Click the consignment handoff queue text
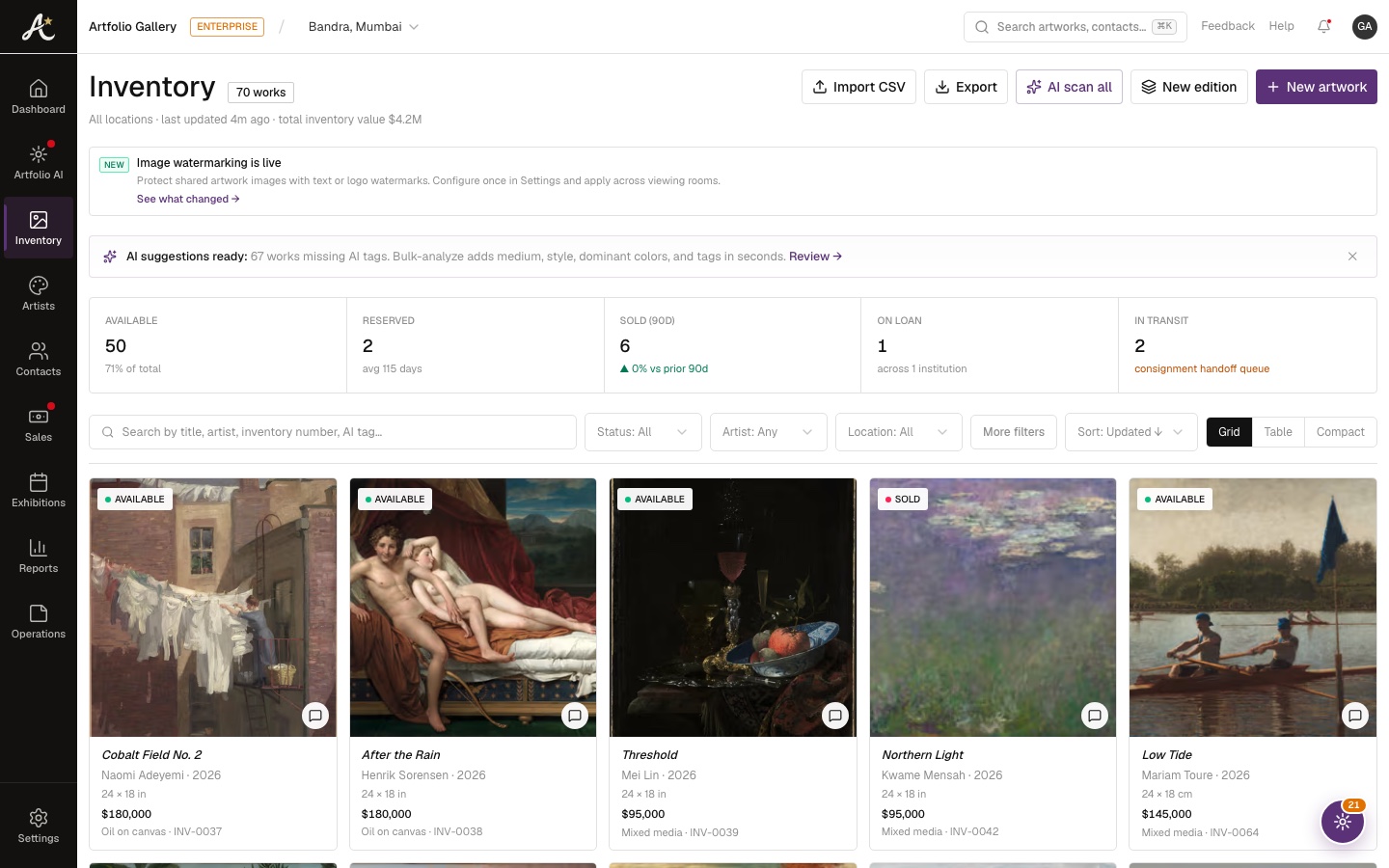This screenshot has width=1389, height=868. (1202, 368)
